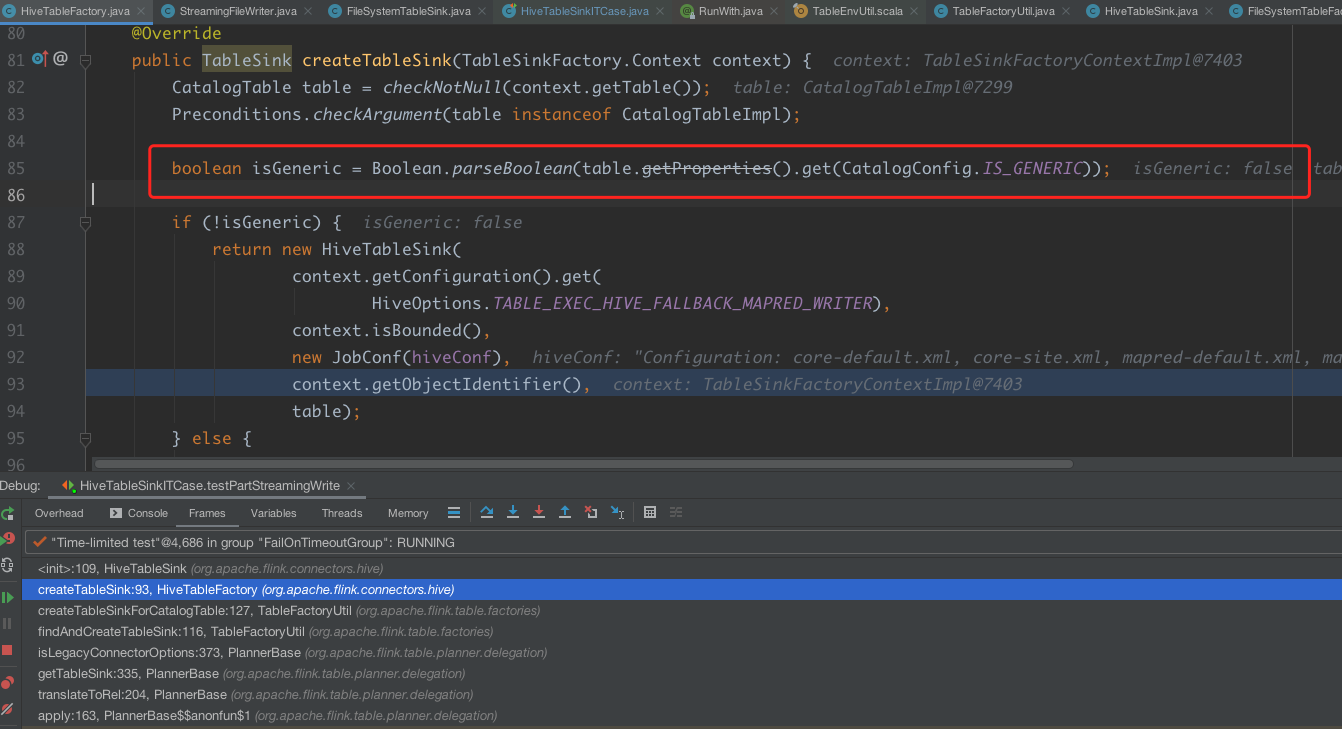Click line number 93 in gutter

tap(15, 384)
